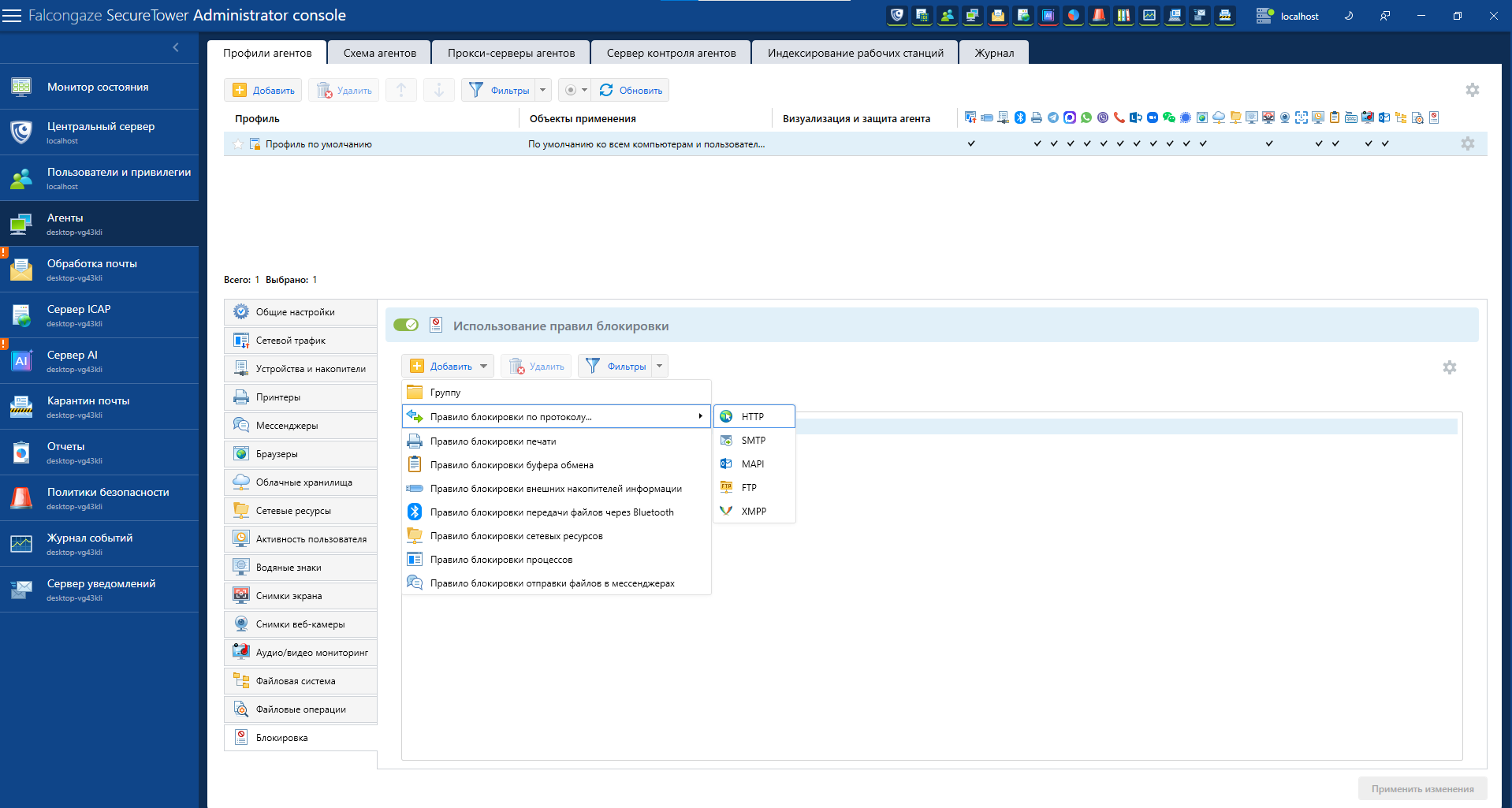1512x808 pixels.
Task: Switch to Схема агентов tab
Action: click(379, 53)
